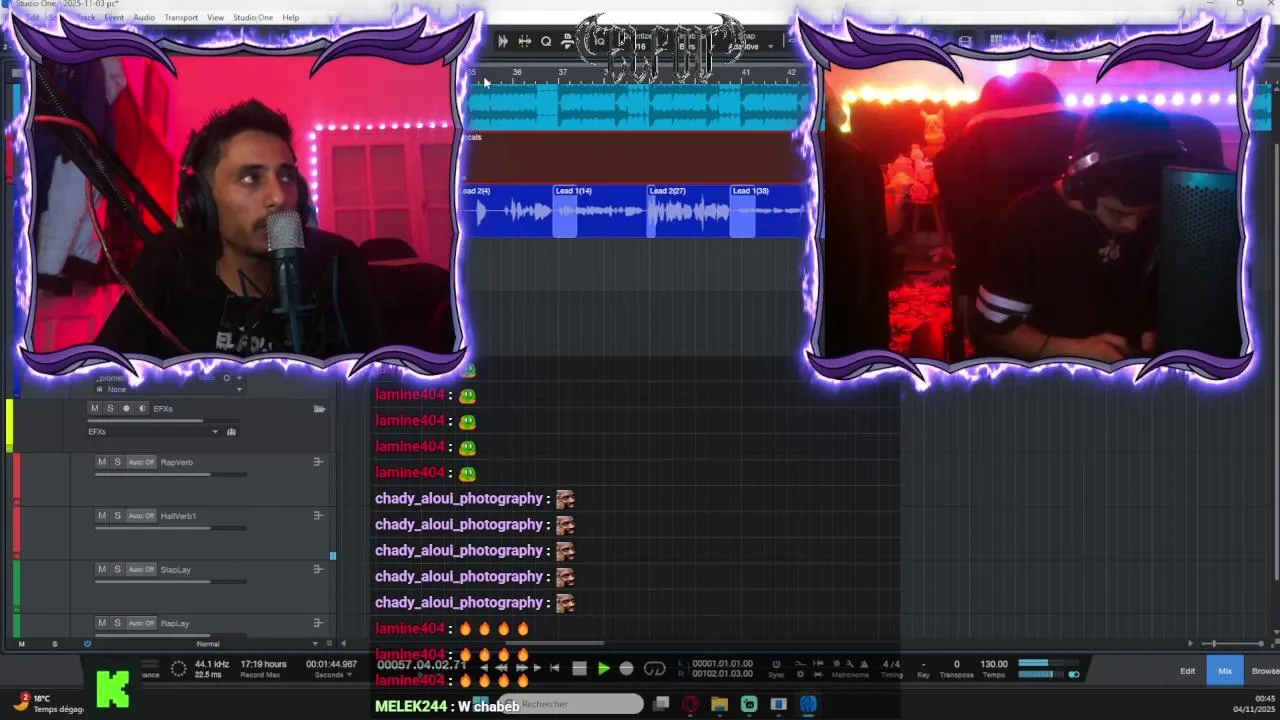Screen dimensions: 1280x720
Task: Open the Browse panel
Action: click(1264, 671)
